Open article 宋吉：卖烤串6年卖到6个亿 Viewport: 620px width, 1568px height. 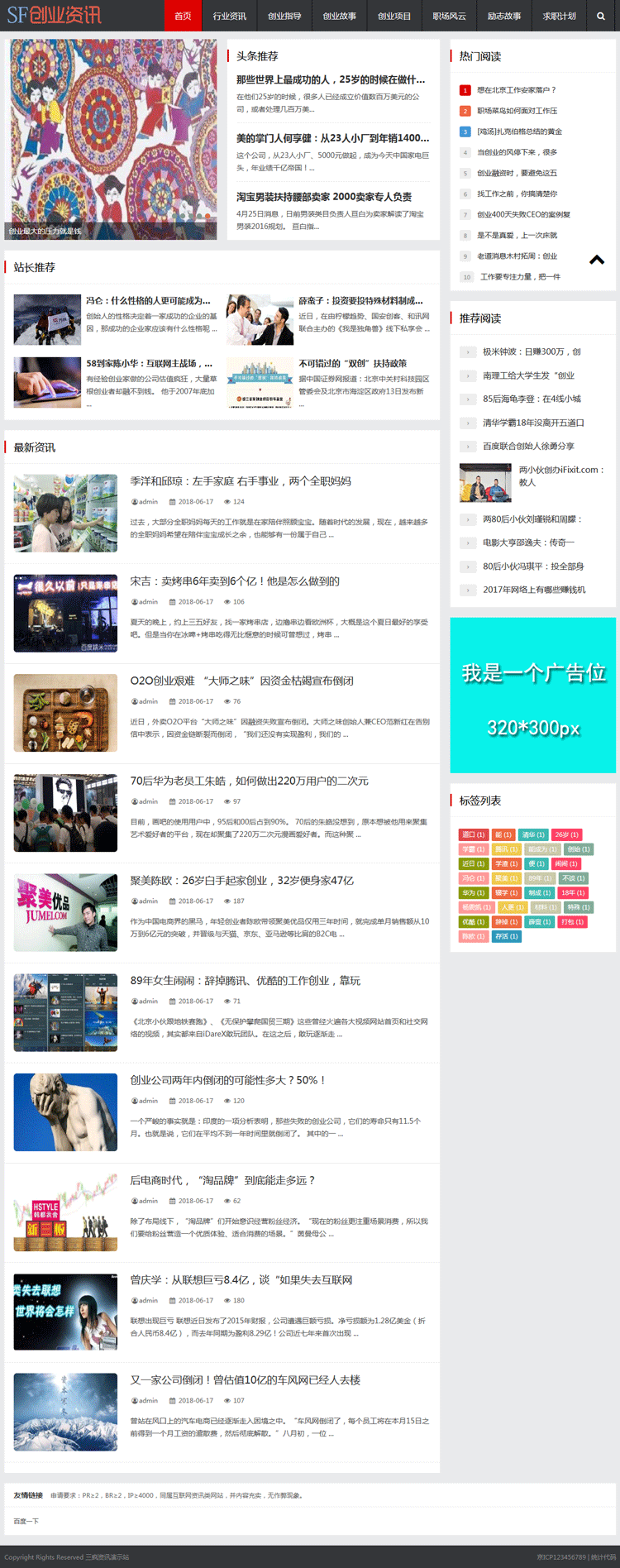(x=235, y=581)
